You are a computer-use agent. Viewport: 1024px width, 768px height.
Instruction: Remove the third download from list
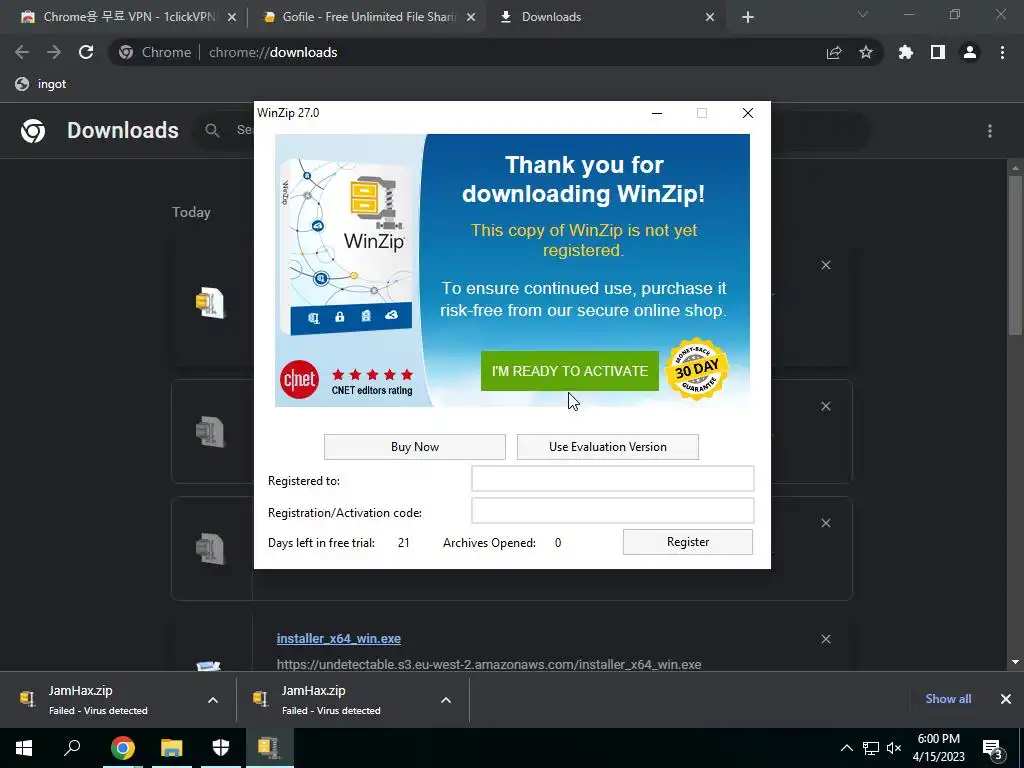point(826,523)
